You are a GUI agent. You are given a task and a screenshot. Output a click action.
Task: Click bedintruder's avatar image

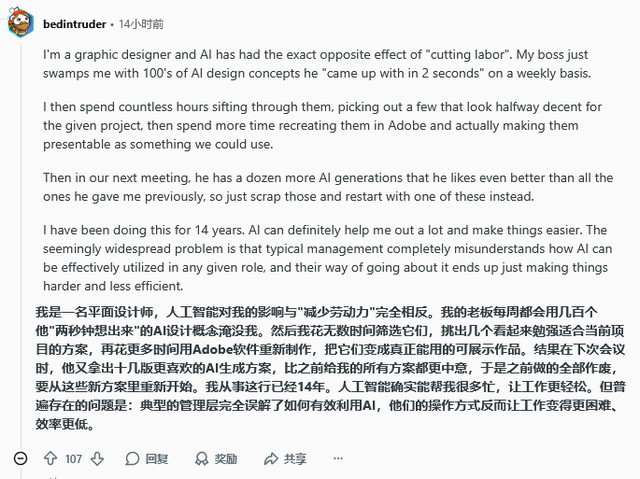point(20,22)
